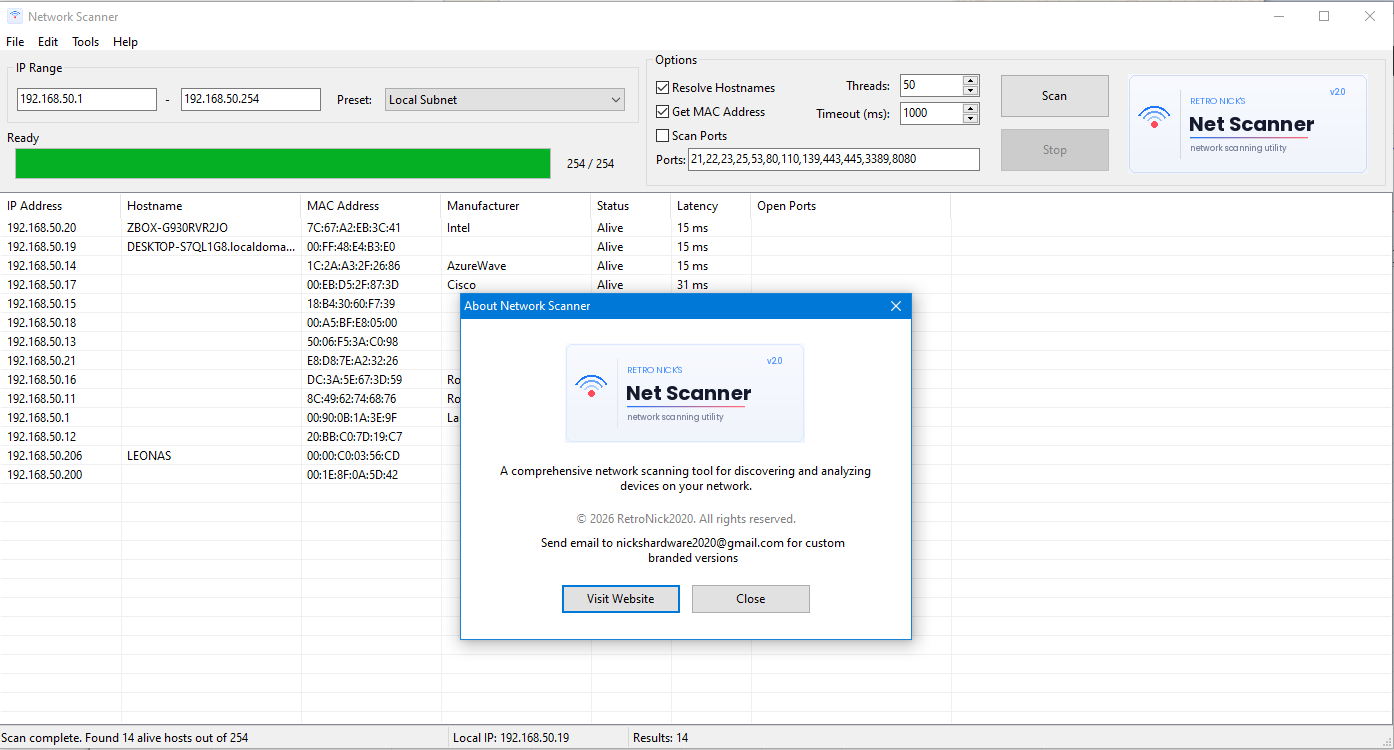The height and width of the screenshot is (750, 1394).
Task: Click the AzureWave manufacturer cell
Action: coord(476,266)
